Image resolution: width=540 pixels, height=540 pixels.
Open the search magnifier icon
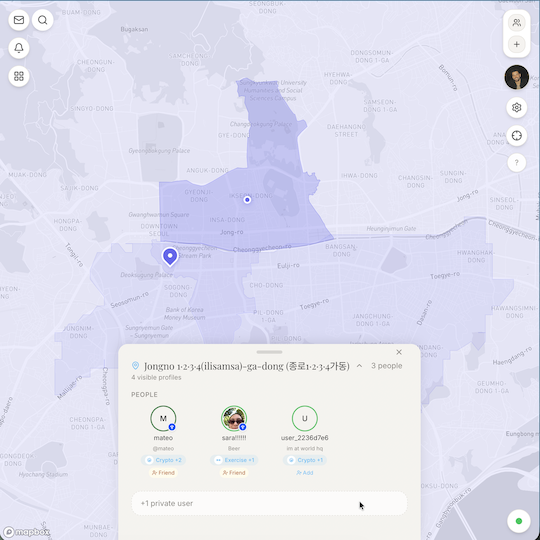pyautogui.click(x=43, y=20)
